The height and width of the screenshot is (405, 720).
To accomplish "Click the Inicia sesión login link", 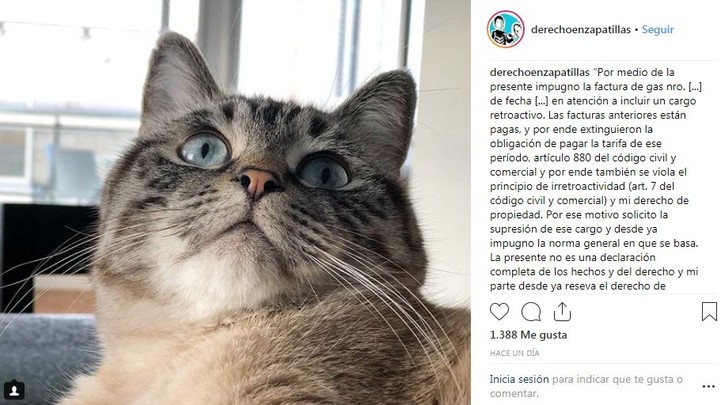I will [519, 379].
